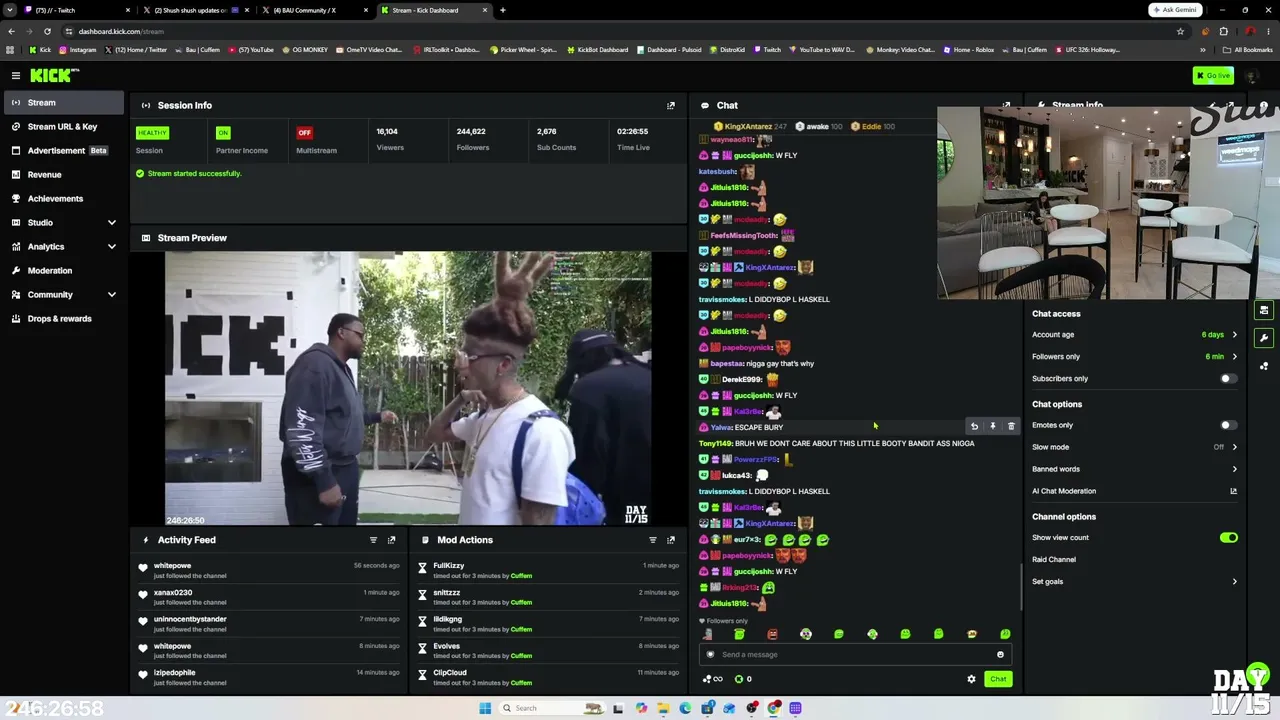Expand the Analytics sidebar section

pos(112,247)
